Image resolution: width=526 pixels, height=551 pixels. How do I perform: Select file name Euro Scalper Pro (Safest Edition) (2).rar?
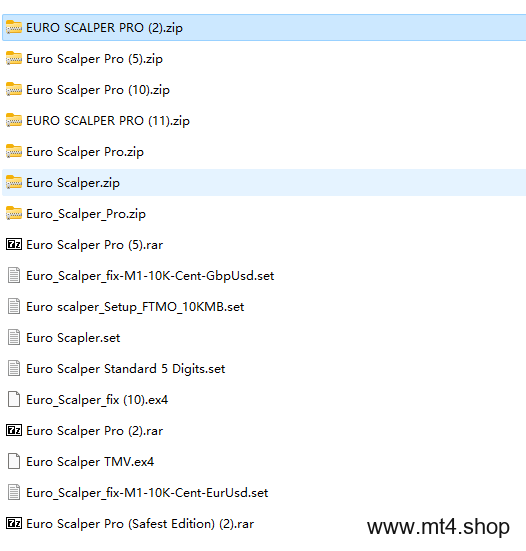point(140,524)
